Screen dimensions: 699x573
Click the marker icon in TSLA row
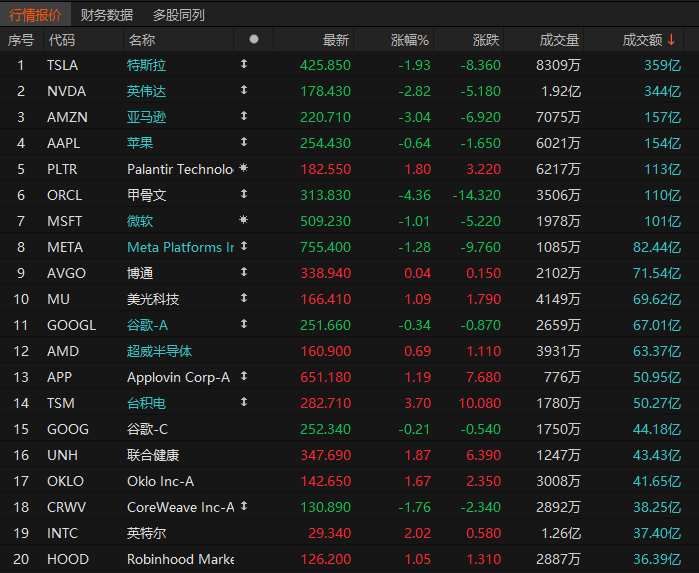(244, 64)
